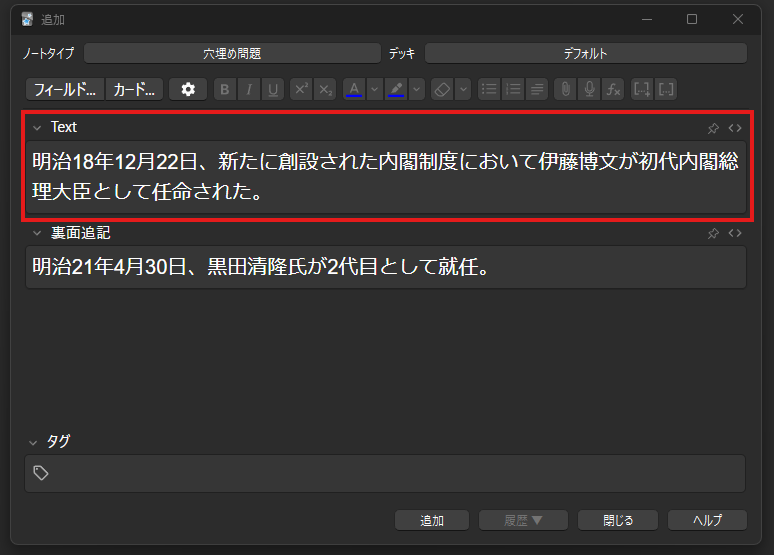Click the Anki app icon in title bar
This screenshot has height=555, width=774.
click(27, 19)
